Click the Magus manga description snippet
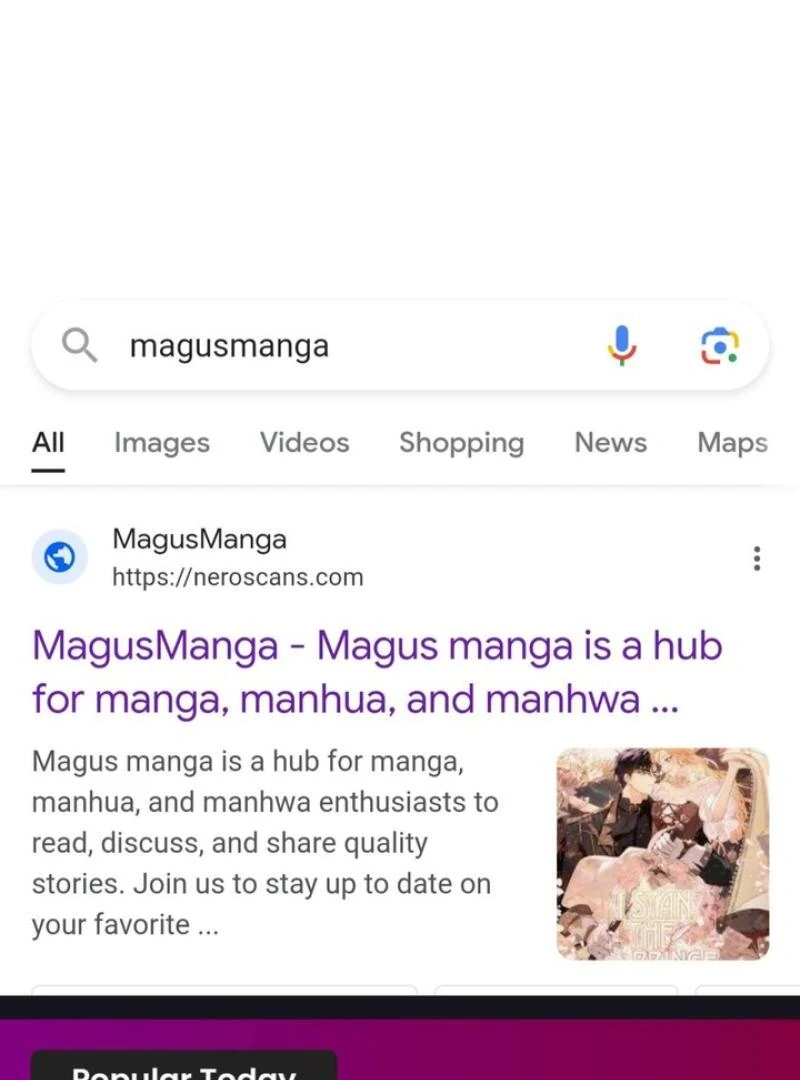800x1080 pixels. point(265,843)
